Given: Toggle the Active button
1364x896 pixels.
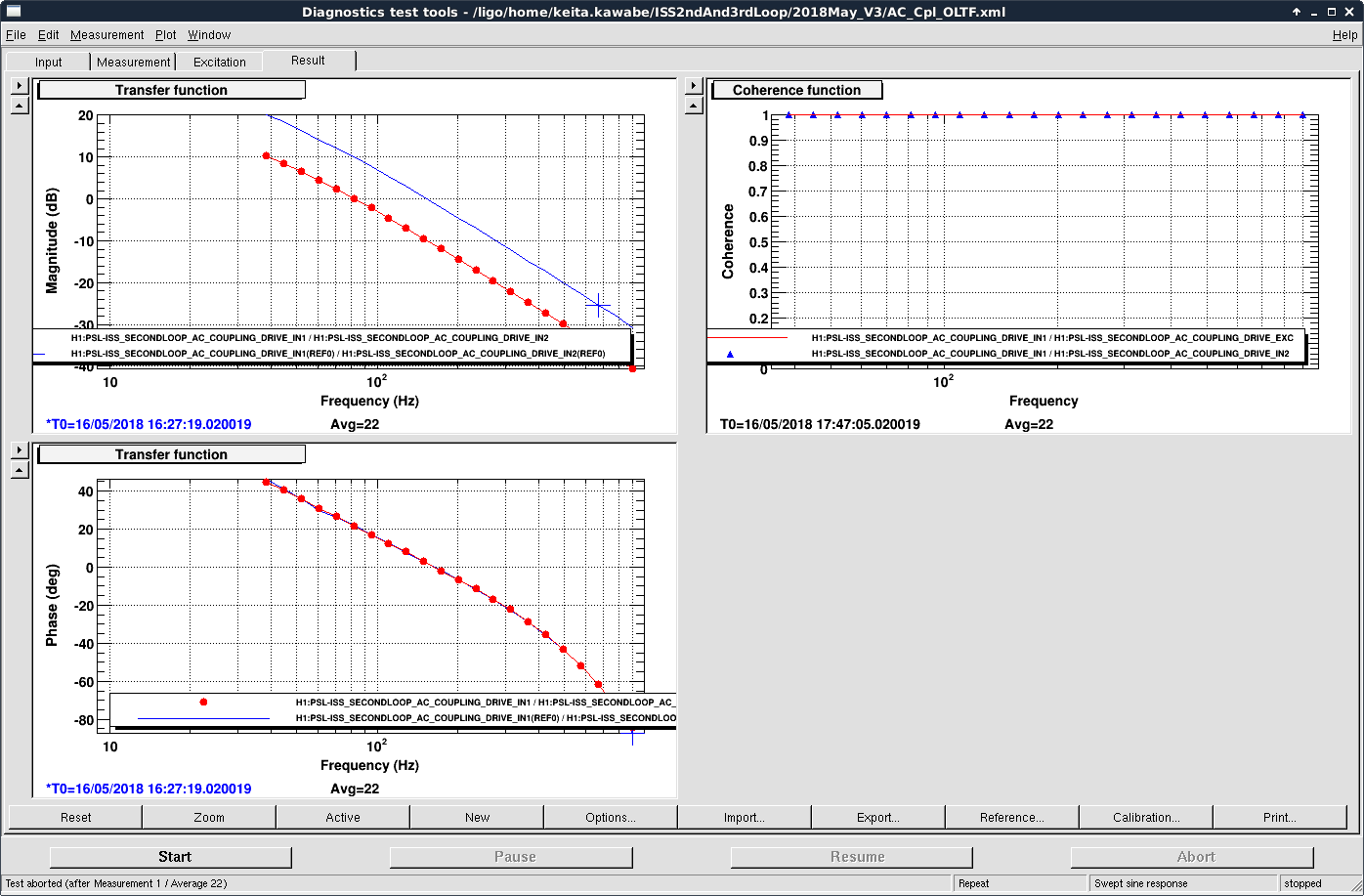Looking at the screenshot, I should tap(343, 817).
